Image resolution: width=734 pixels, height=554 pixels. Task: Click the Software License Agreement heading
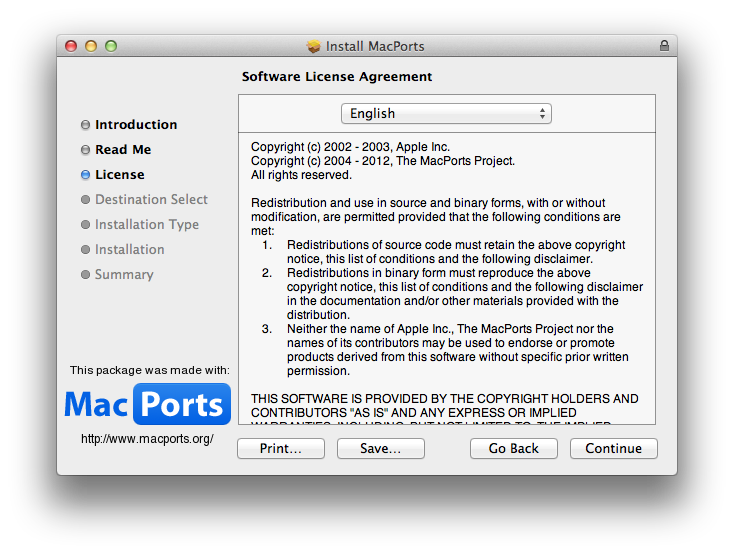pos(337,76)
